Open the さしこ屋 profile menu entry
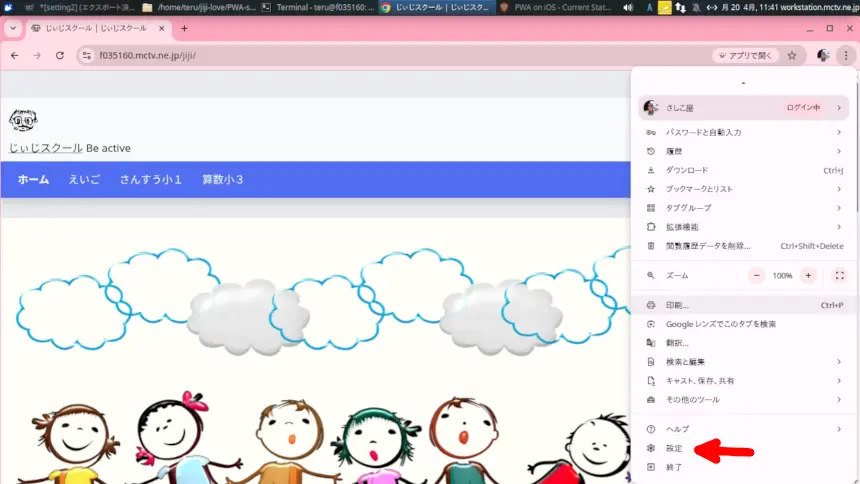Image resolution: width=860 pixels, height=484 pixels. pyautogui.click(x=744, y=108)
